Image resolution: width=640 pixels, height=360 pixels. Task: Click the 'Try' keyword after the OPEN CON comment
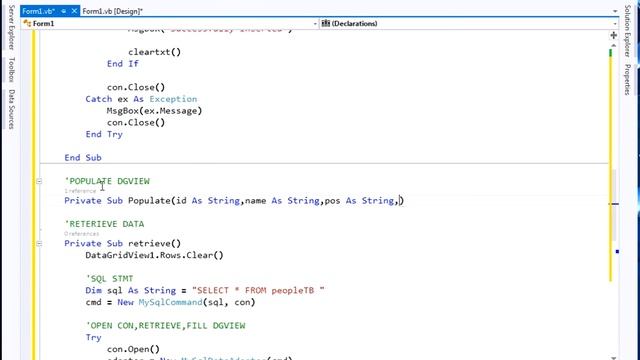click(x=93, y=338)
